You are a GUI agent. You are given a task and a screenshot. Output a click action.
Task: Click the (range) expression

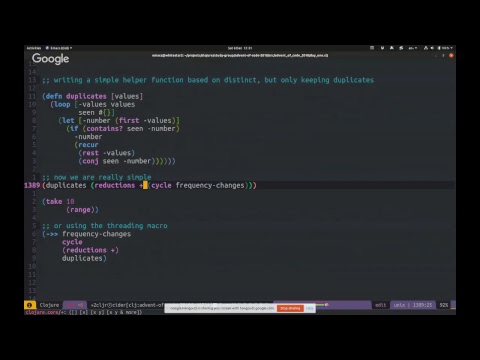click(82, 210)
